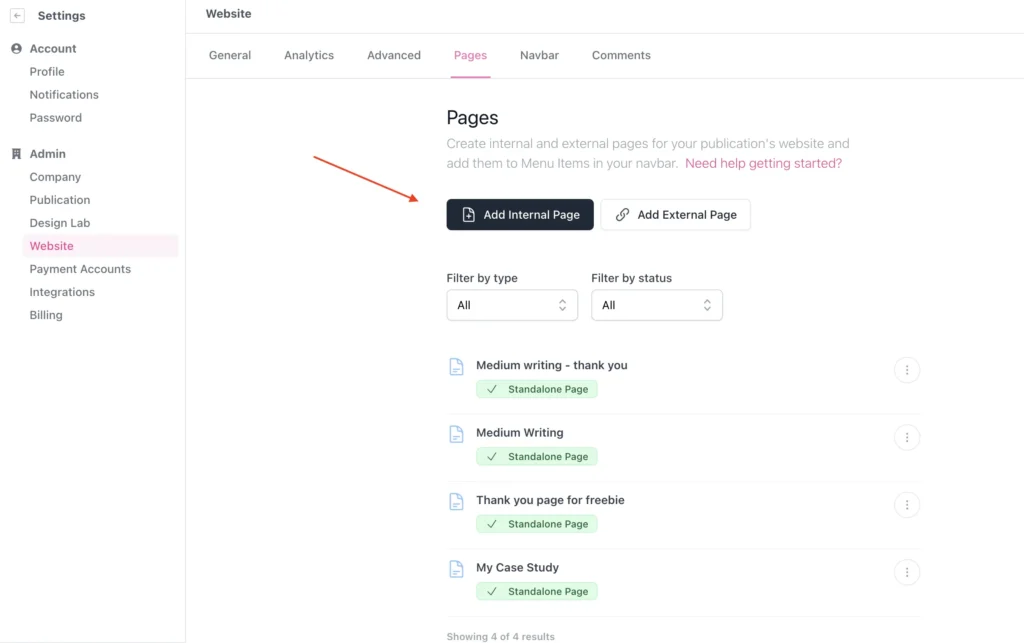Screen dimensions: 1024x643
Task: Open the three-dot menu for Medium writing - thank you
Action: (907, 369)
